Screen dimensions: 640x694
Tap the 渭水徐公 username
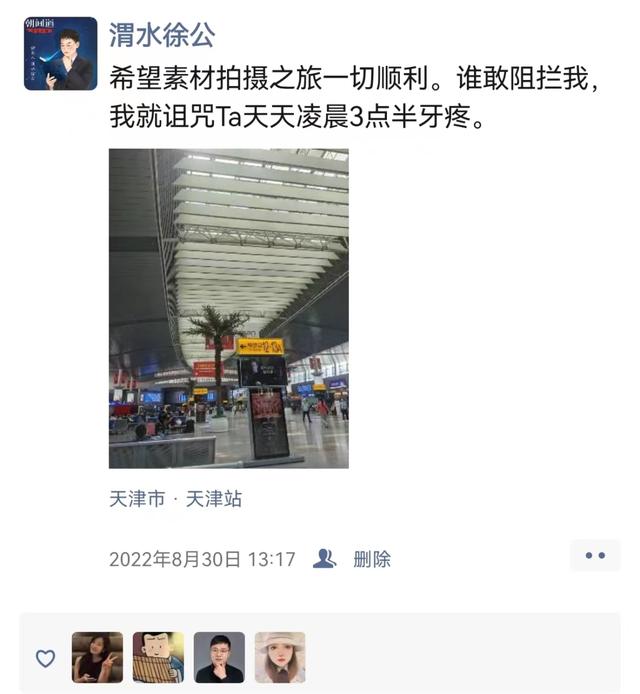(x=162, y=35)
